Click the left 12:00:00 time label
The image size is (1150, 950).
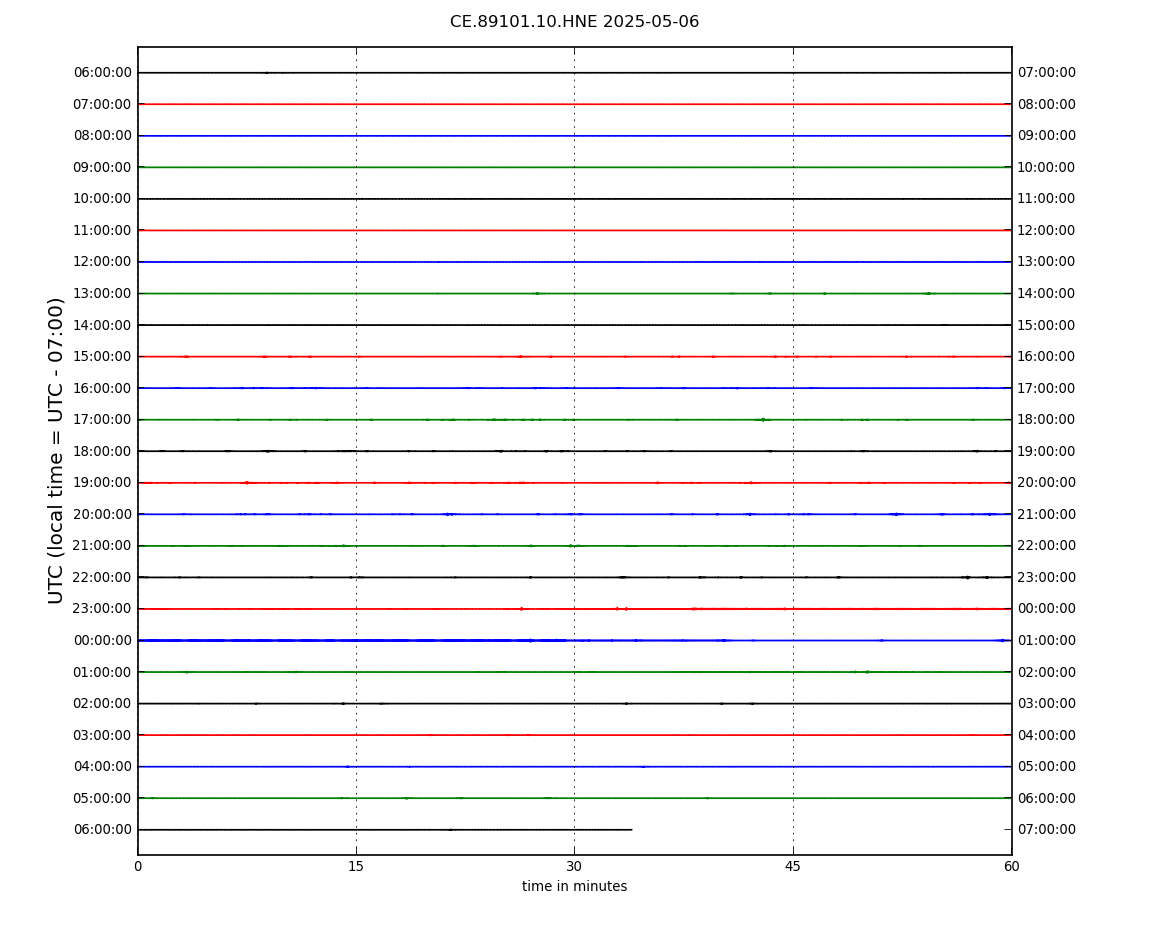click(102, 262)
